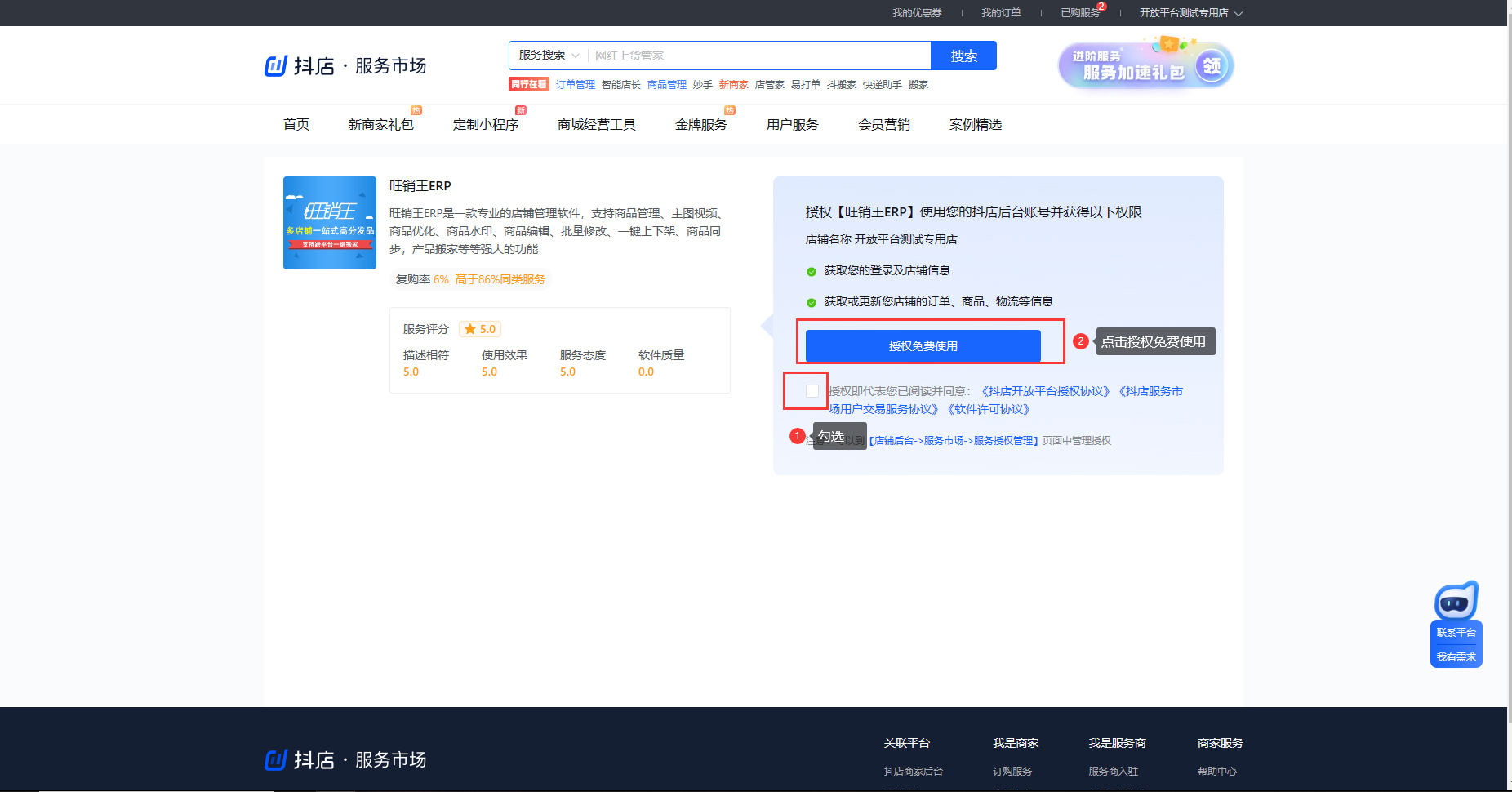The image size is (1512, 792).
Task: Click the 我有需求 button
Action: tap(1456, 656)
